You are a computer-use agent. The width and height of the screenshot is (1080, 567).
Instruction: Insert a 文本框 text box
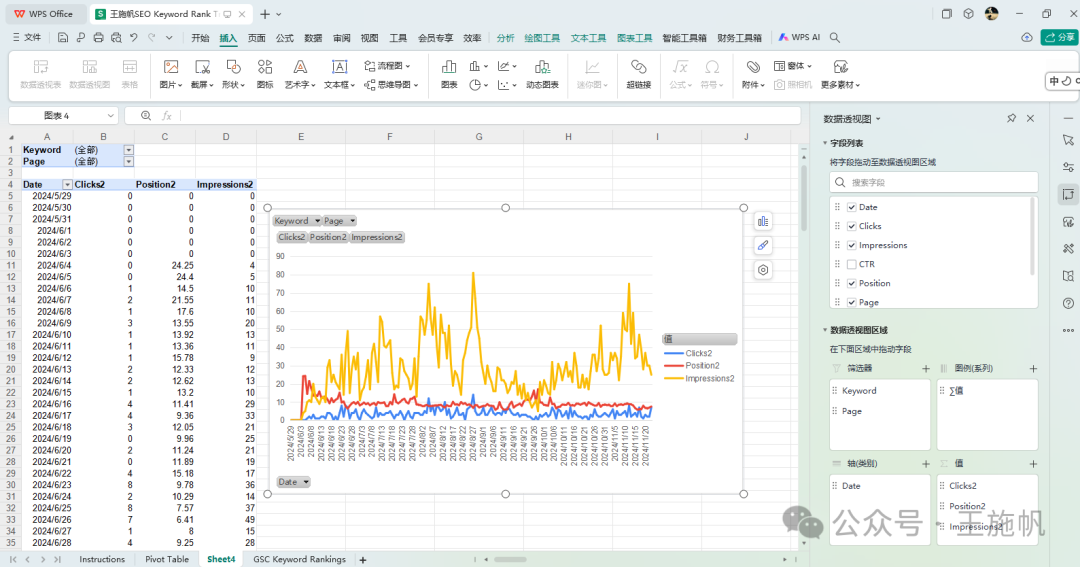click(339, 74)
